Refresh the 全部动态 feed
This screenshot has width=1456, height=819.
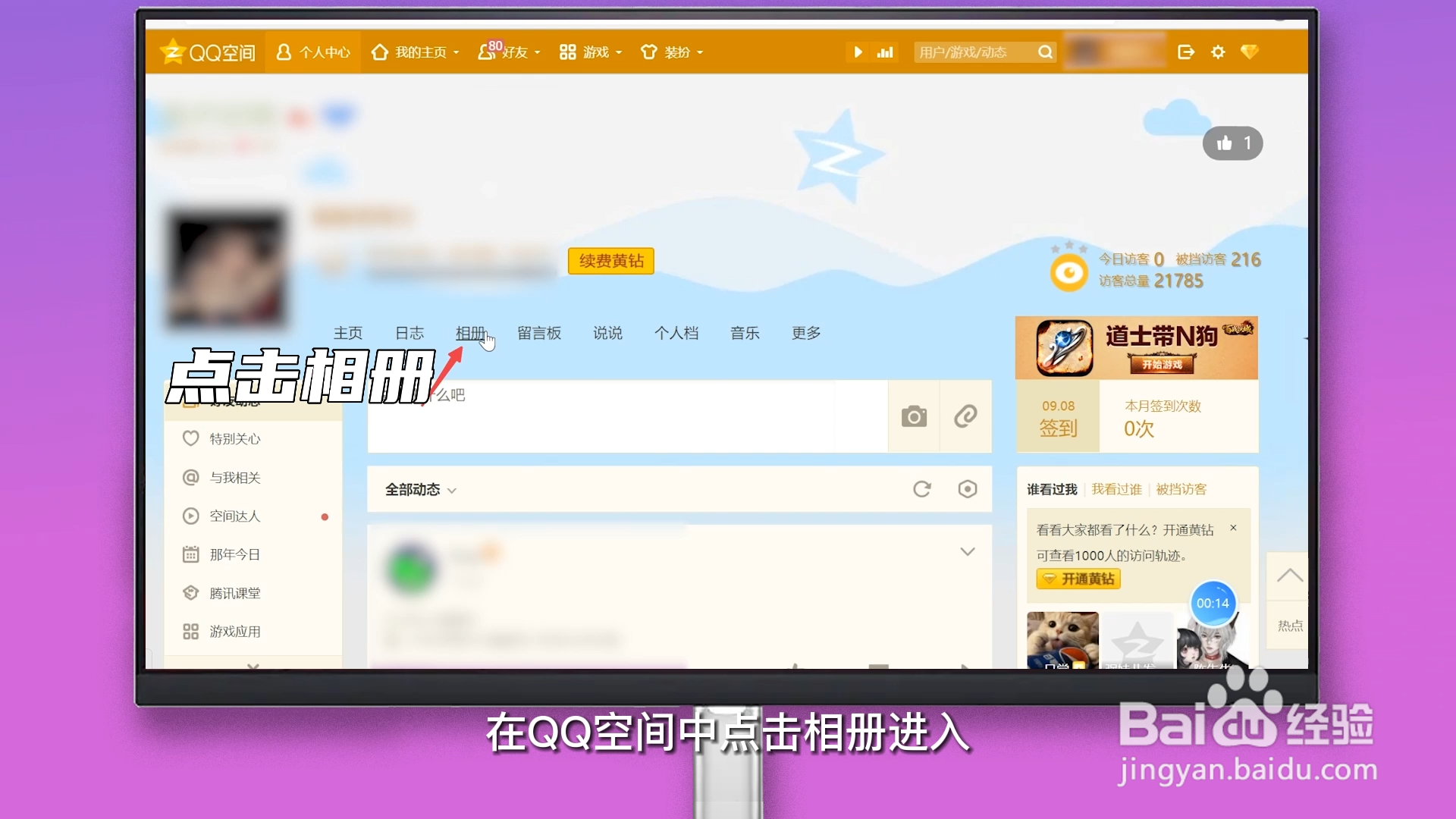click(921, 489)
